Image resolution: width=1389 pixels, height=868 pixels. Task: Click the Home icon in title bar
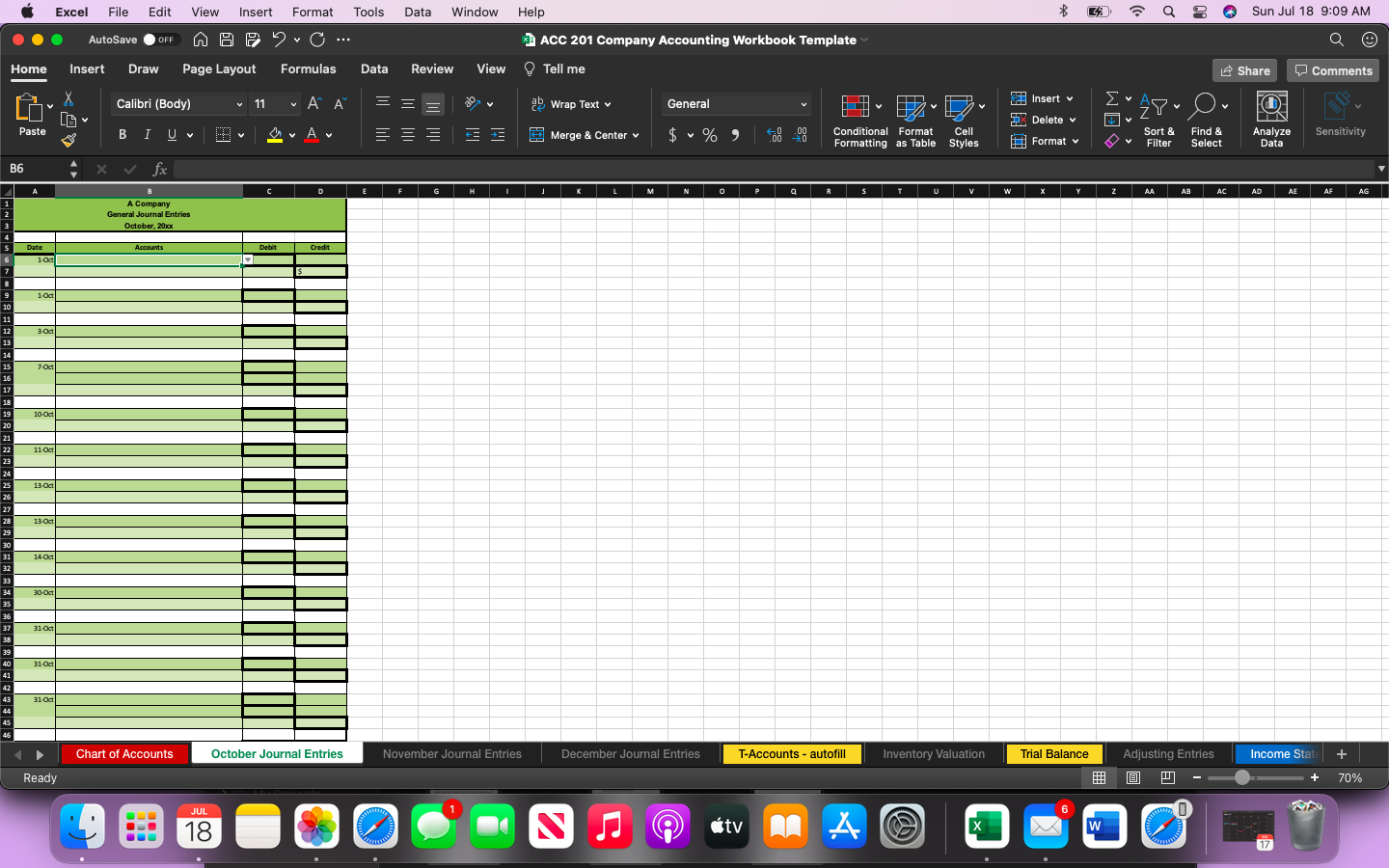coord(201,40)
